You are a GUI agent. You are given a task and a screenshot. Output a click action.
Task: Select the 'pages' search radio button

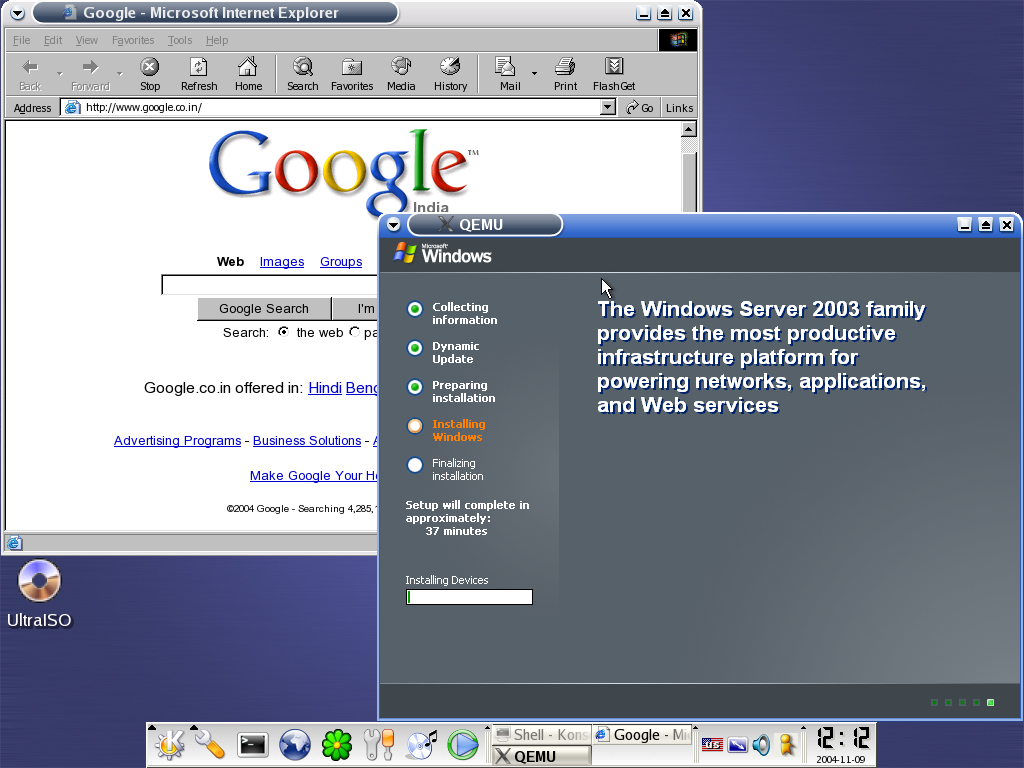[354, 332]
